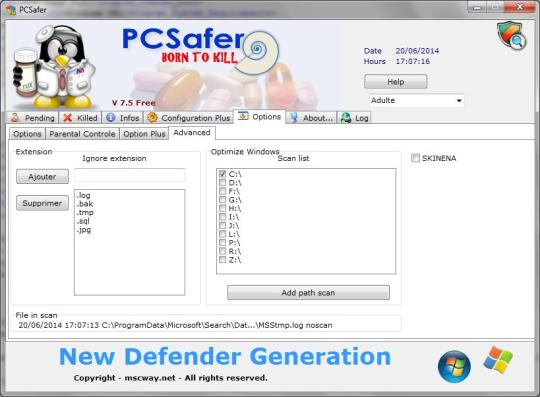Image resolution: width=540 pixels, height=397 pixels.
Task: Click the Options tab monitor icon
Action: tap(243, 116)
